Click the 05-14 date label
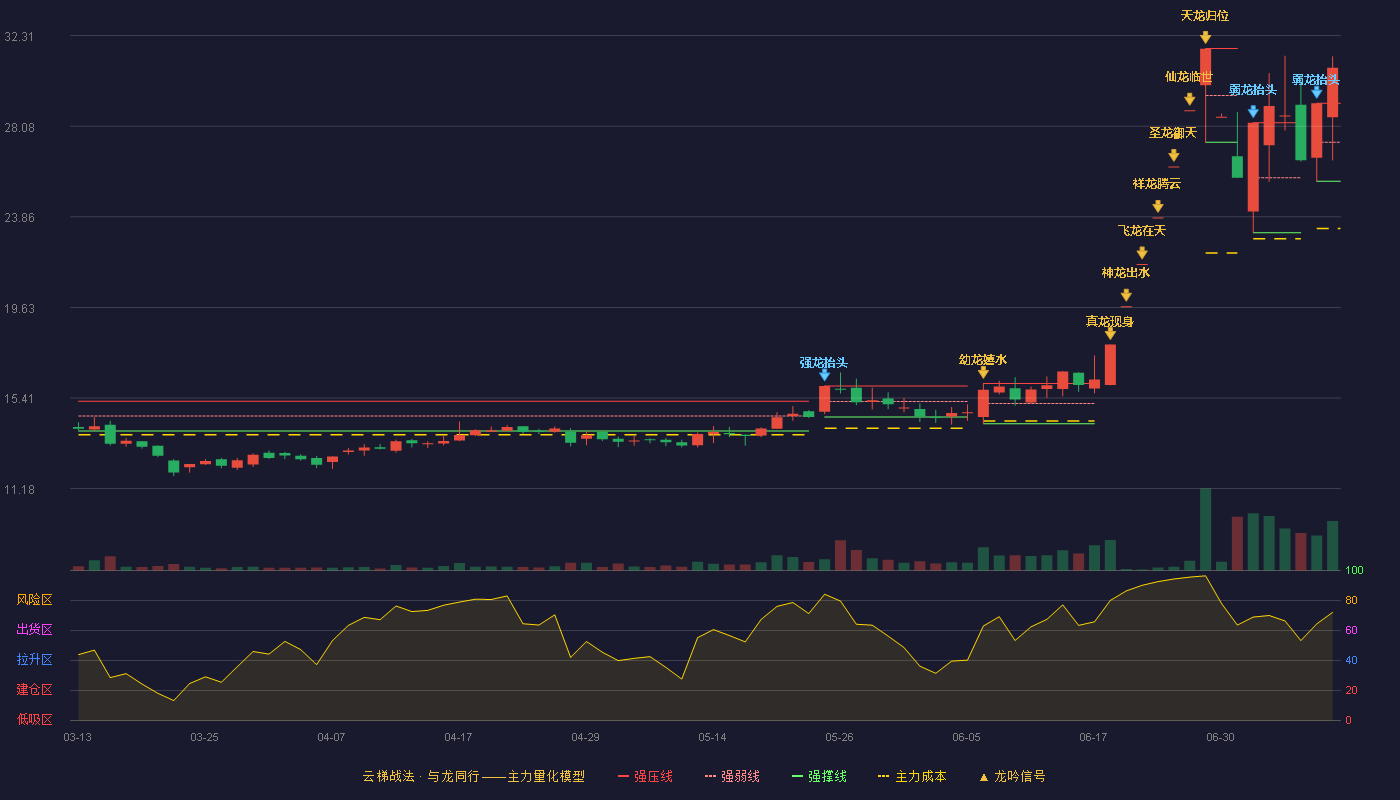 712,737
